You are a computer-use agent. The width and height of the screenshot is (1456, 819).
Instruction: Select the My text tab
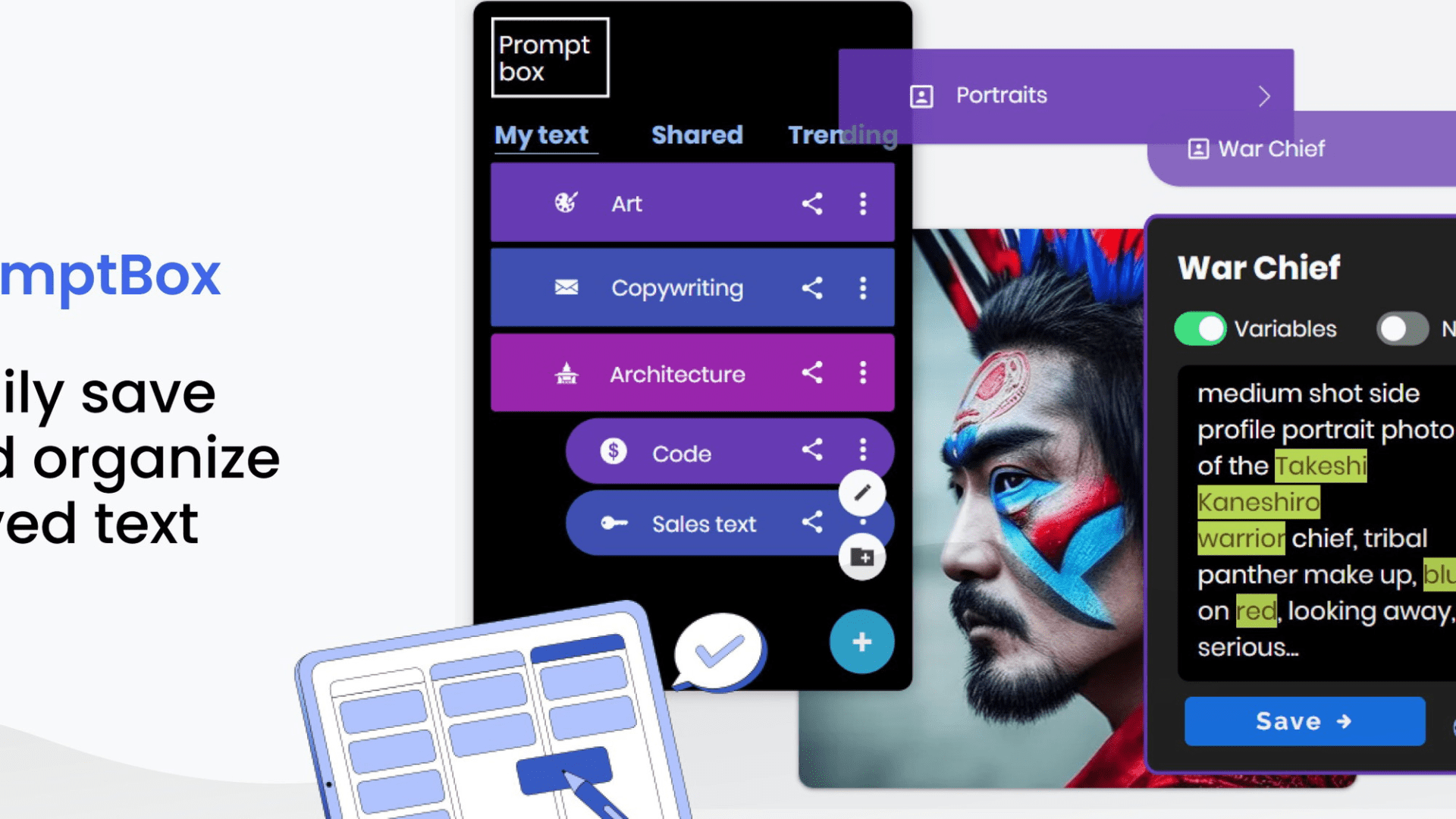[x=542, y=135]
